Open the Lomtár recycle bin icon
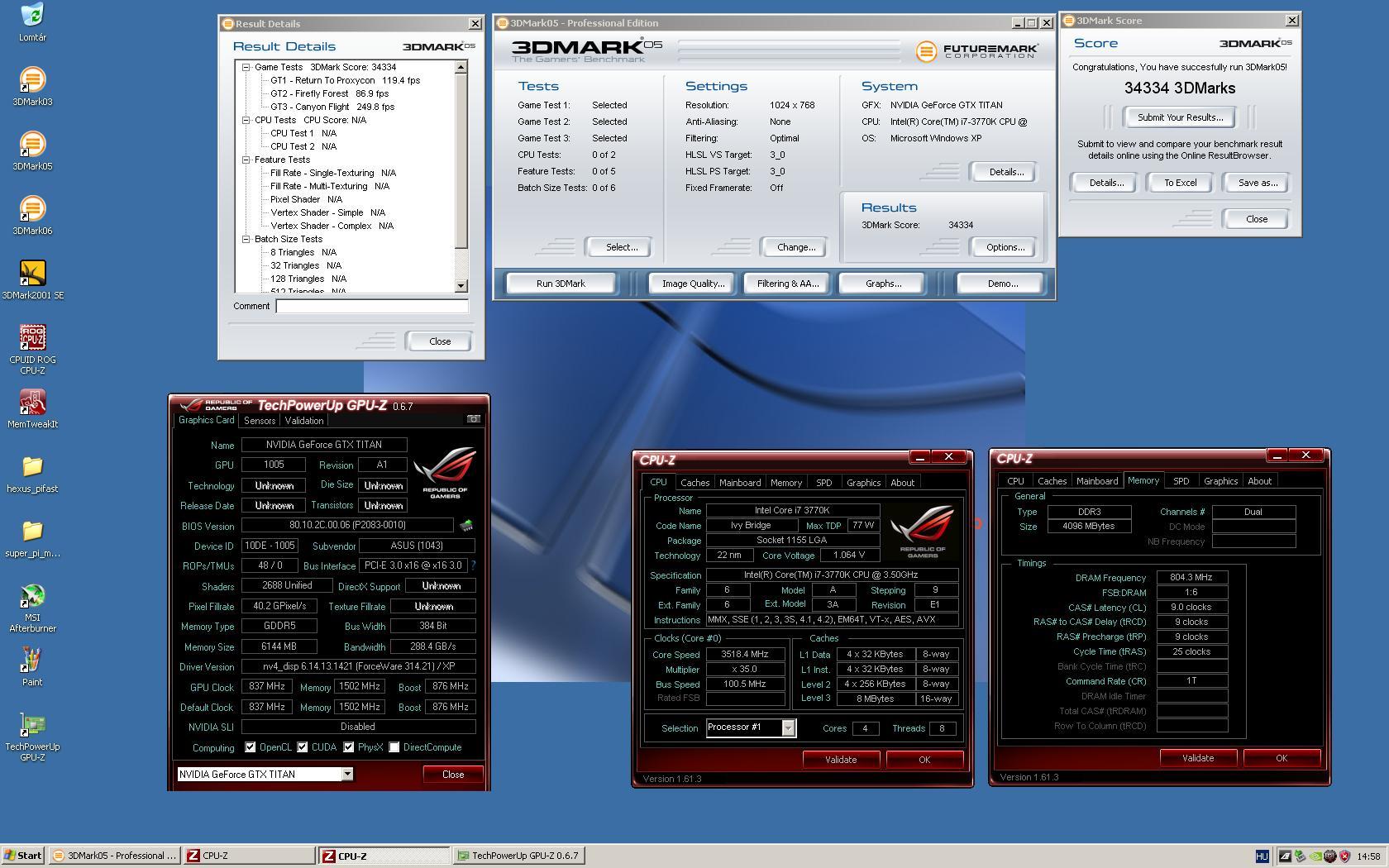Viewport: 1389px width, 868px height. click(32, 22)
